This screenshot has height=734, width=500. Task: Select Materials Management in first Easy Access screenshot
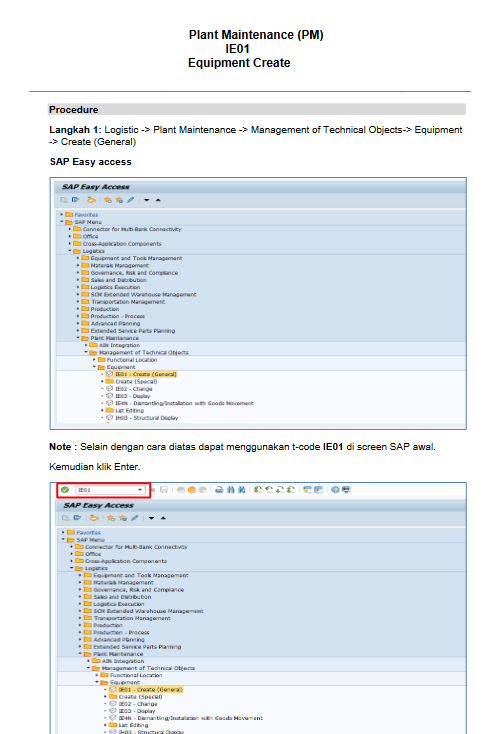tap(119, 265)
